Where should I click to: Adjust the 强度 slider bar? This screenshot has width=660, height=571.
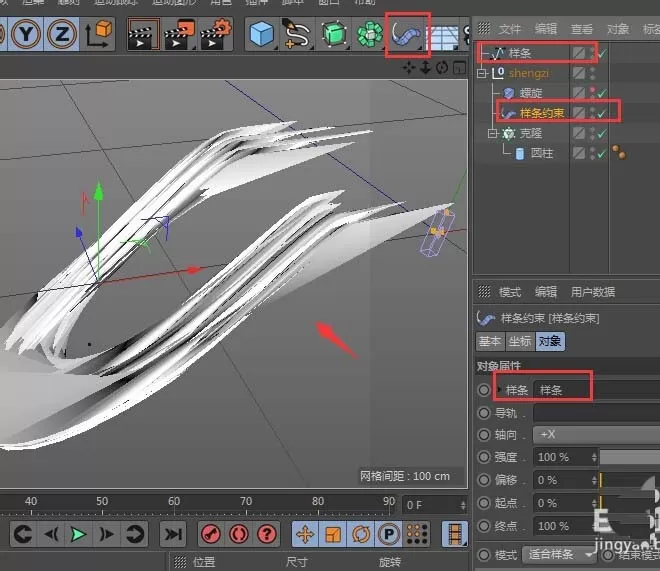(630, 457)
